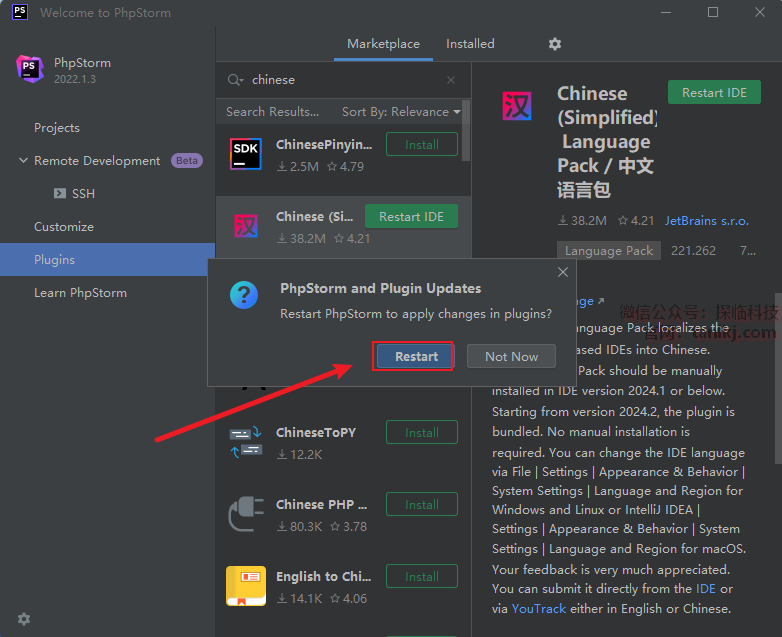Open settings gear at bottom left
Screen dimensions: 782x637
click(24, 619)
